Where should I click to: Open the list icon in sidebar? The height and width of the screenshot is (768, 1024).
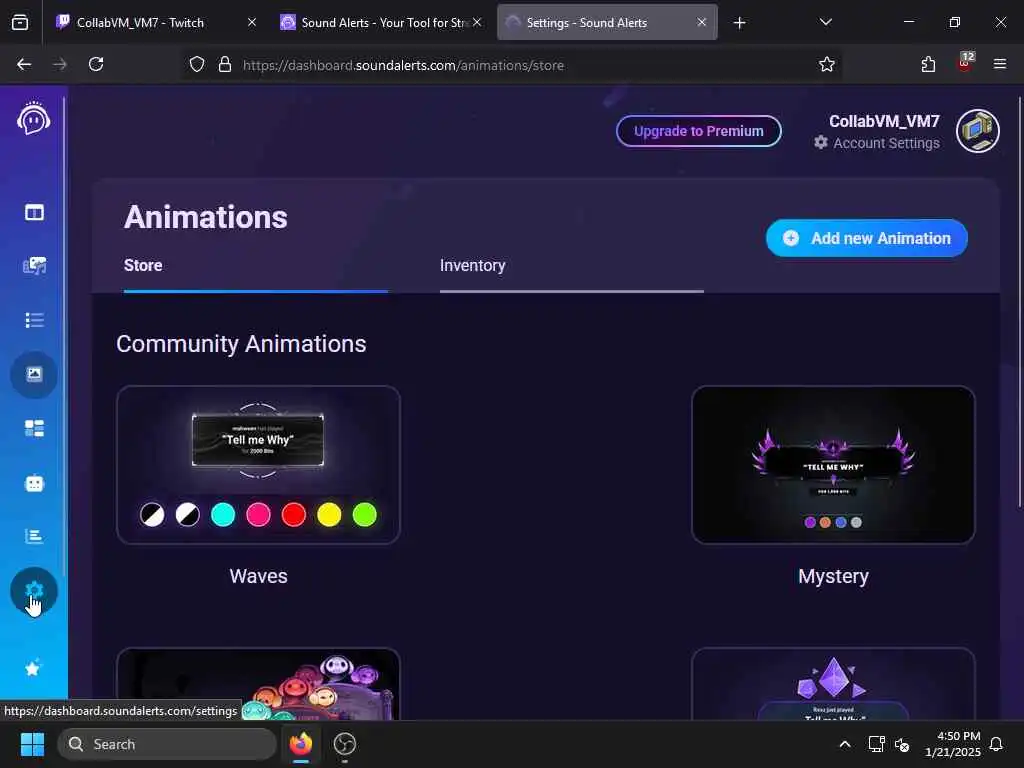tap(34, 320)
